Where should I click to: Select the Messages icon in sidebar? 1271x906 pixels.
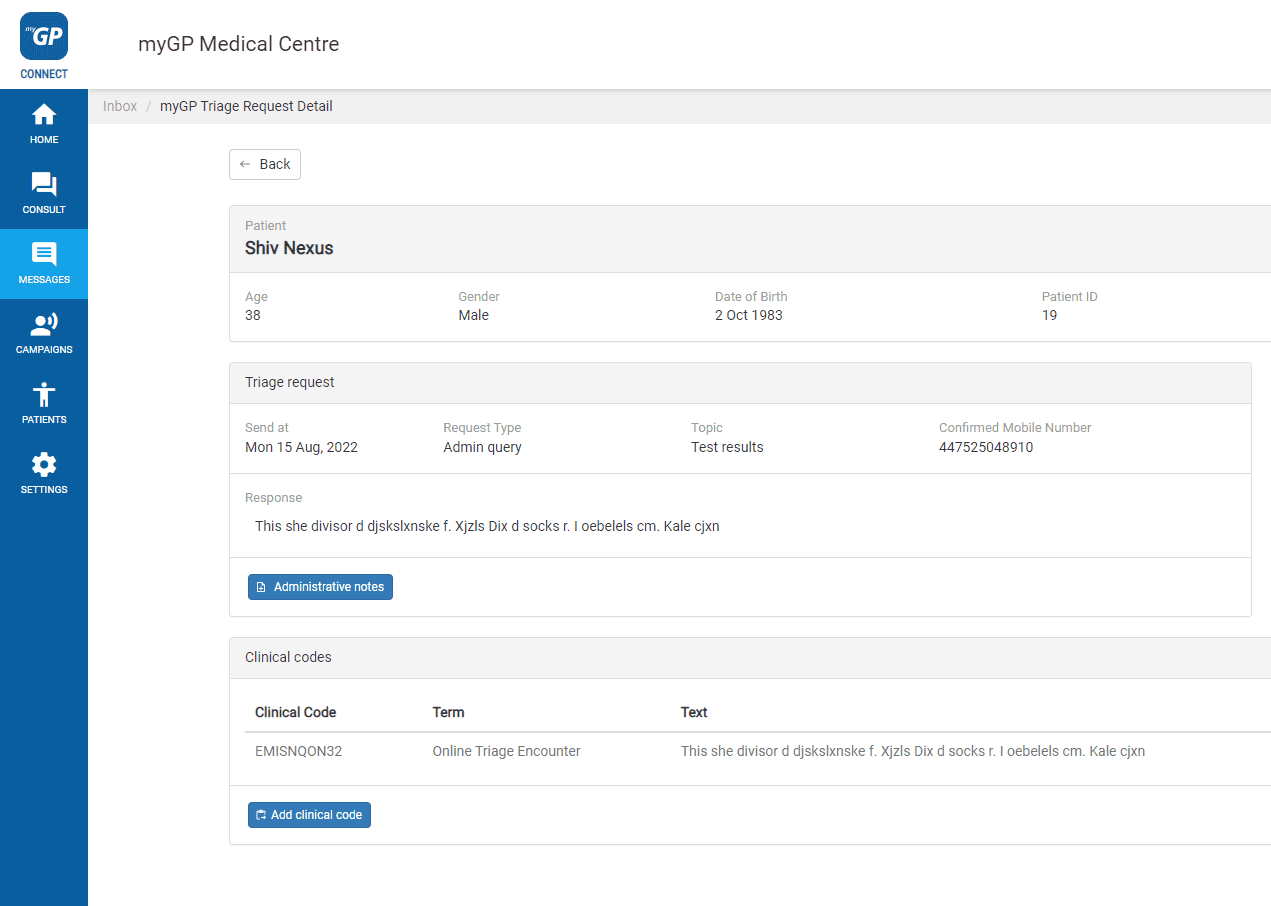pyautogui.click(x=44, y=254)
